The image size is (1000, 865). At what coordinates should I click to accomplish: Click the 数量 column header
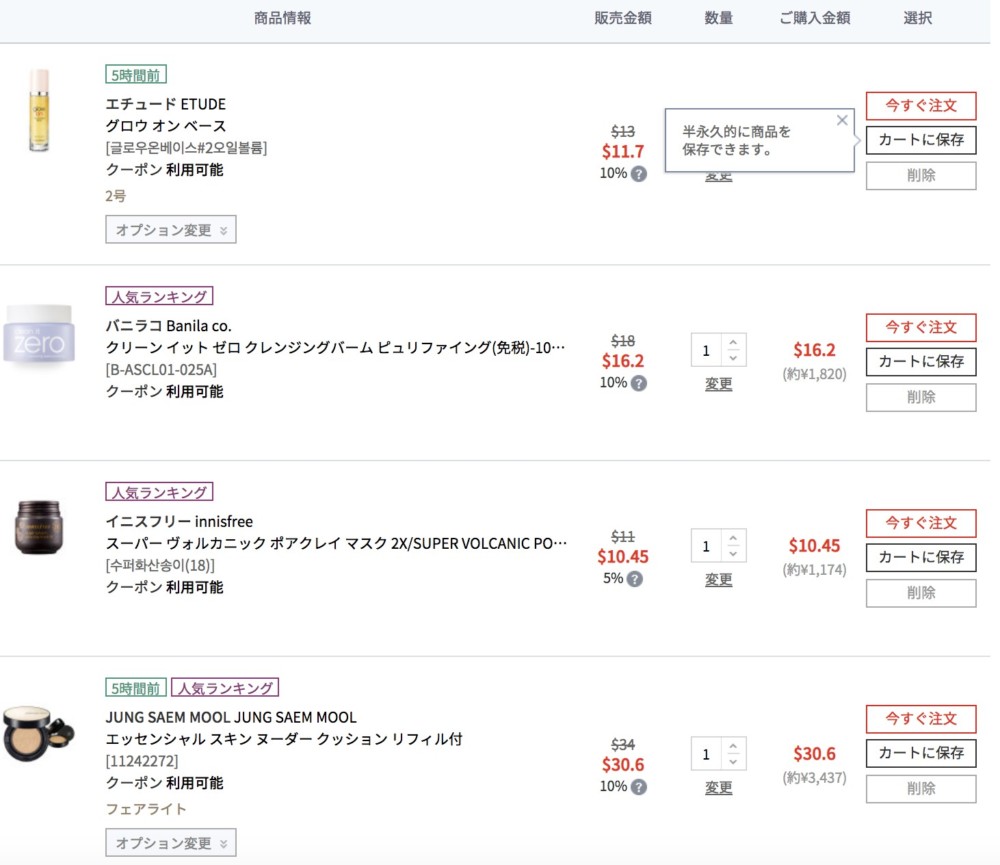pos(719,18)
